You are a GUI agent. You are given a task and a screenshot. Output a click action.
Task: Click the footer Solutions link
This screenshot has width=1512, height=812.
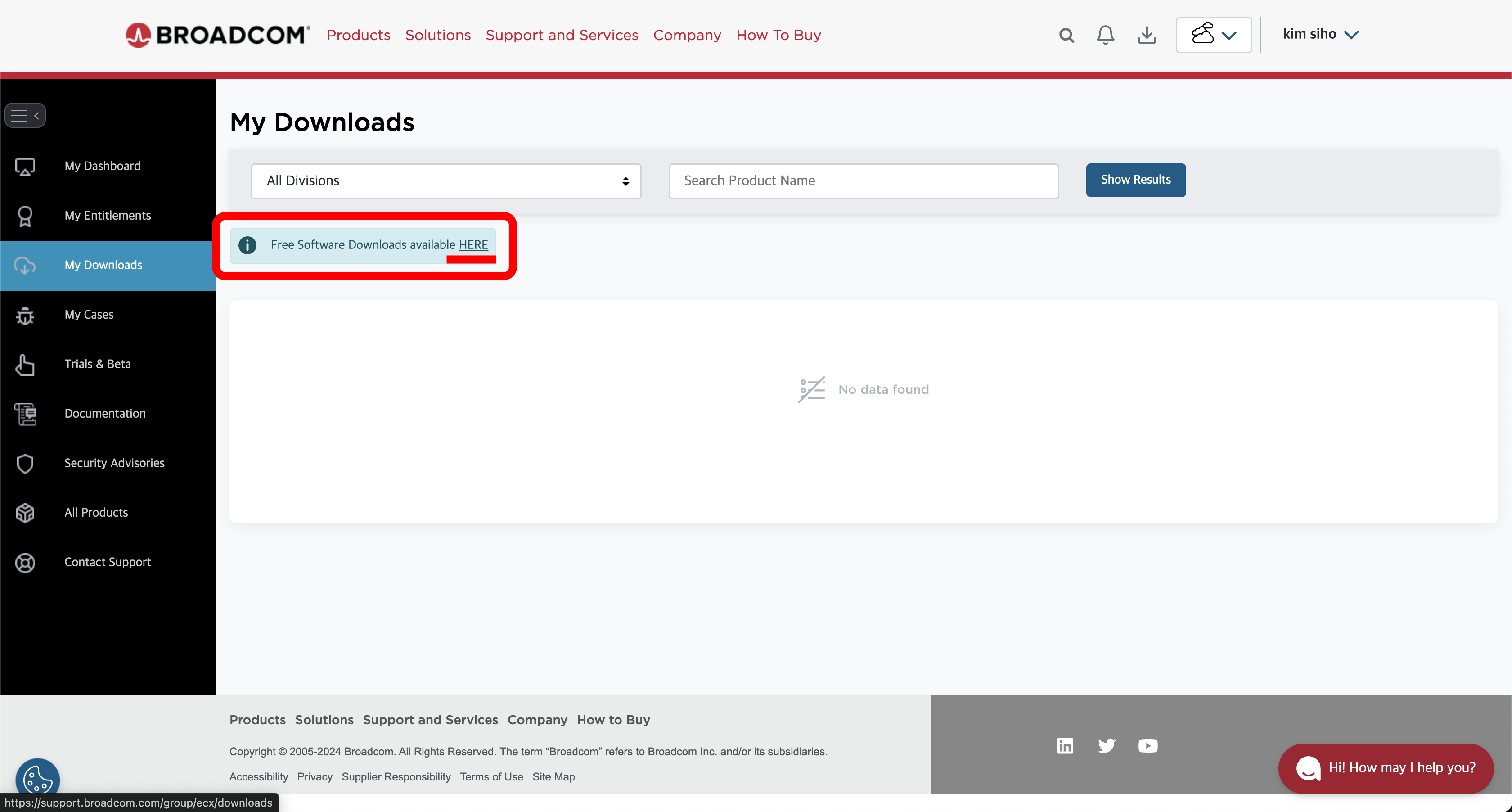tap(324, 720)
